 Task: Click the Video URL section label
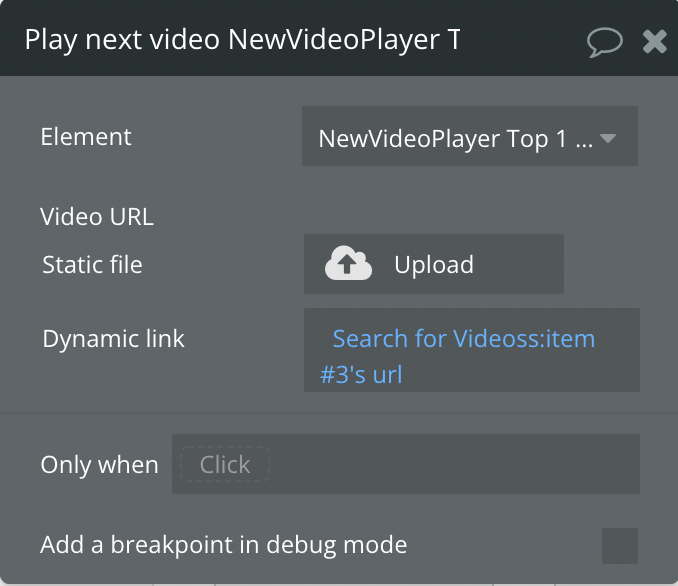coord(97,216)
